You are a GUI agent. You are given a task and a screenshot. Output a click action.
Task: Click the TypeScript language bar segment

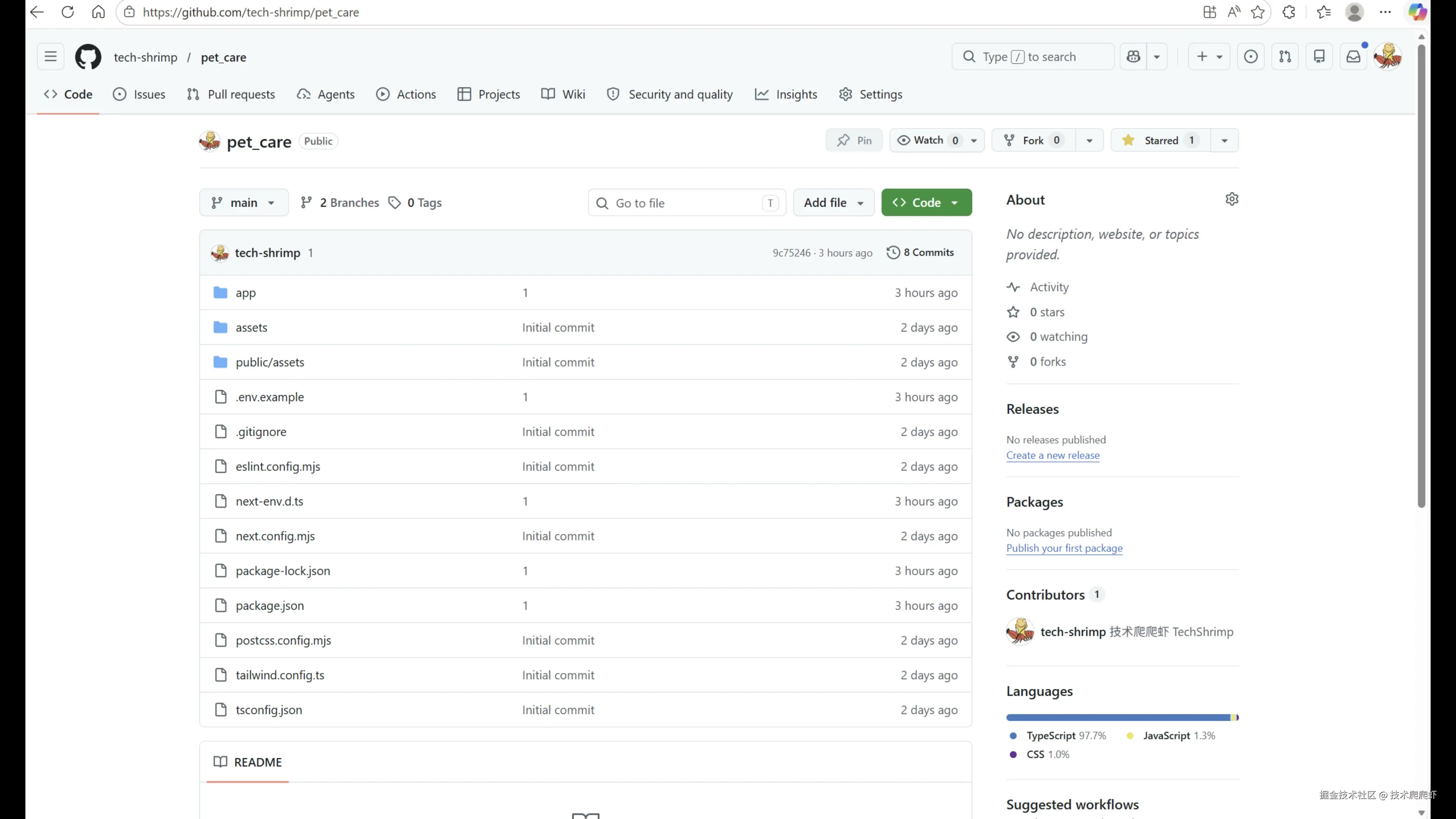click(x=1118, y=717)
